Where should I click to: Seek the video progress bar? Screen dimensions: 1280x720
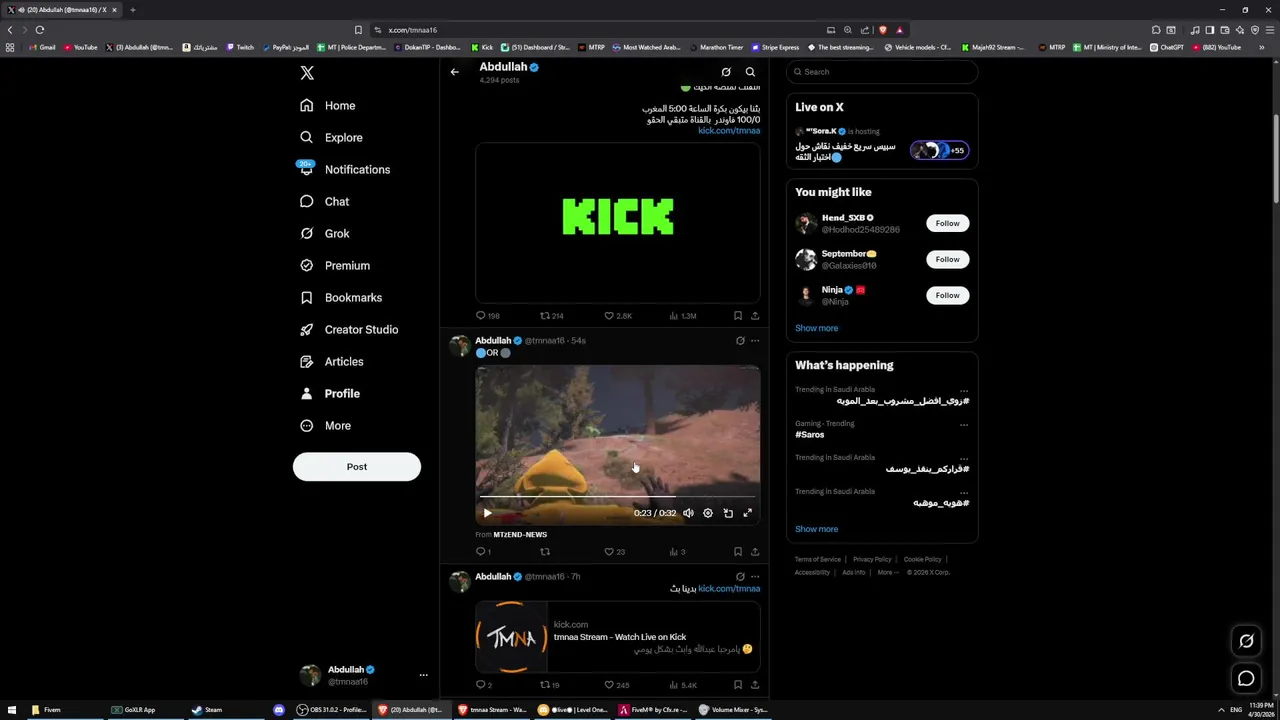617,496
